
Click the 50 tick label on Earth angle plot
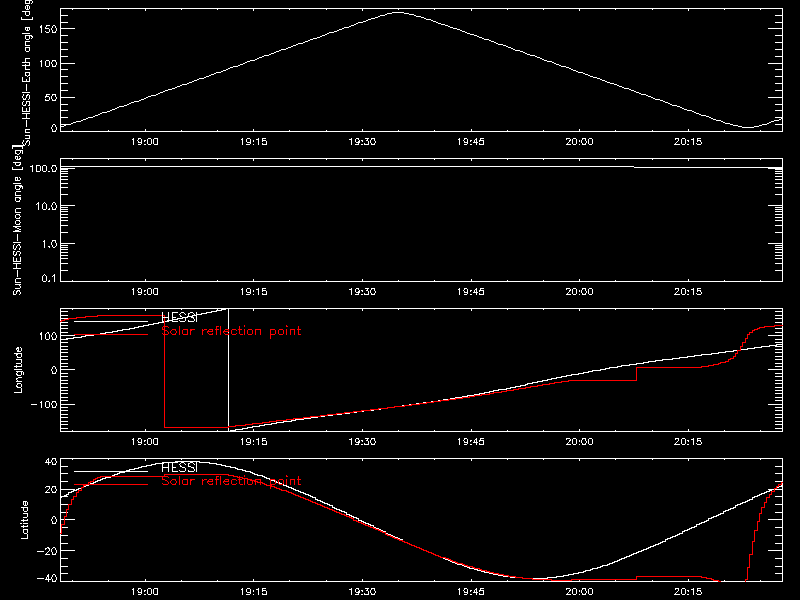(51, 97)
